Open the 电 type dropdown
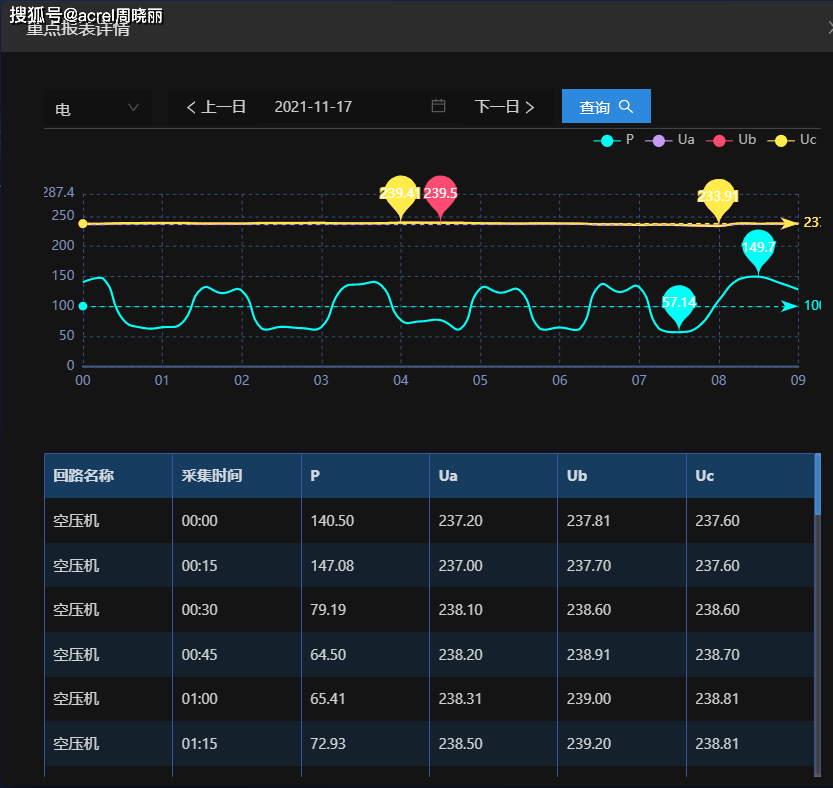Viewport: 833px width, 788px height. click(x=97, y=108)
